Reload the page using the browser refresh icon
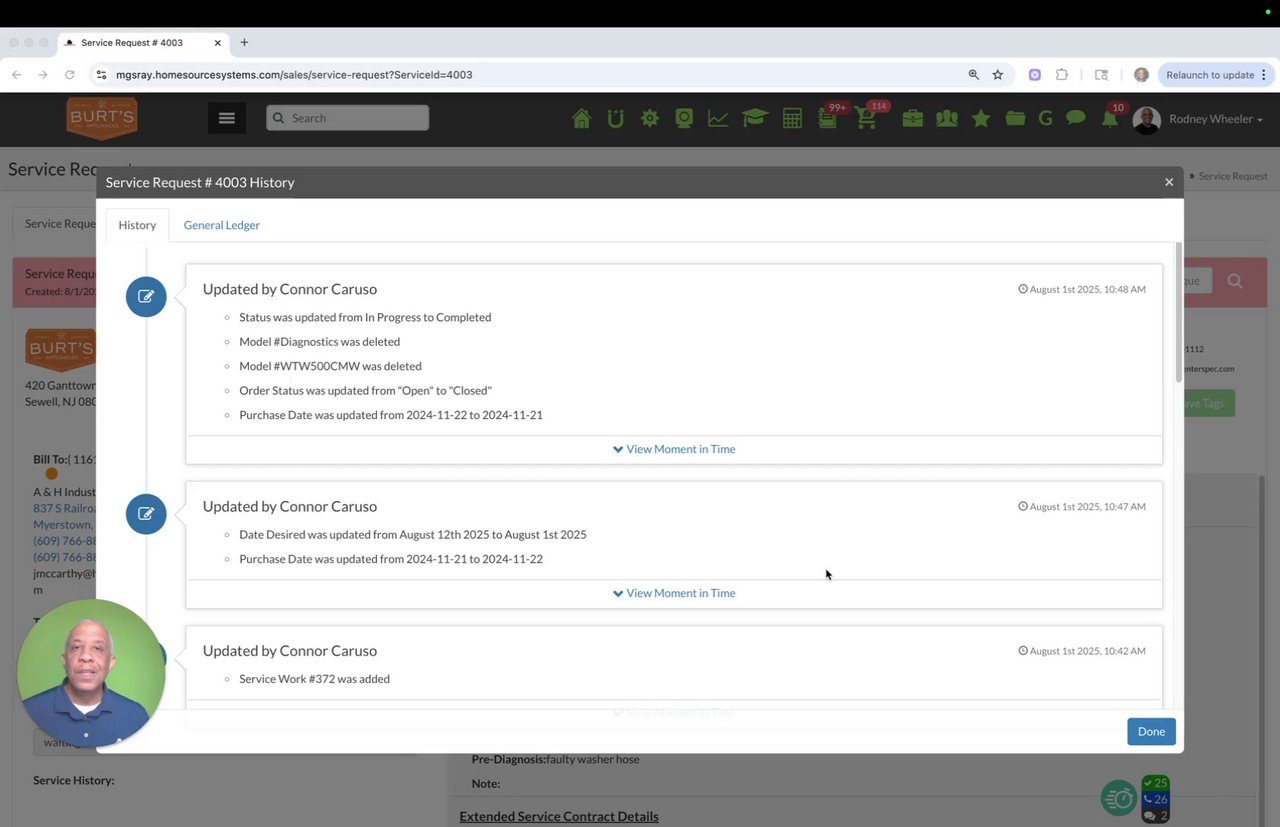The width and height of the screenshot is (1280, 827). tap(69, 75)
